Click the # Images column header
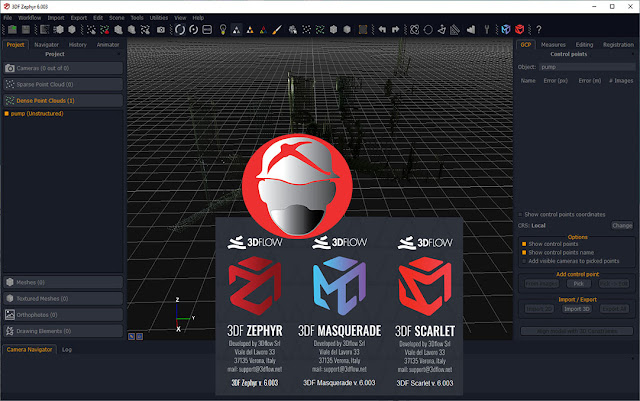 point(621,81)
